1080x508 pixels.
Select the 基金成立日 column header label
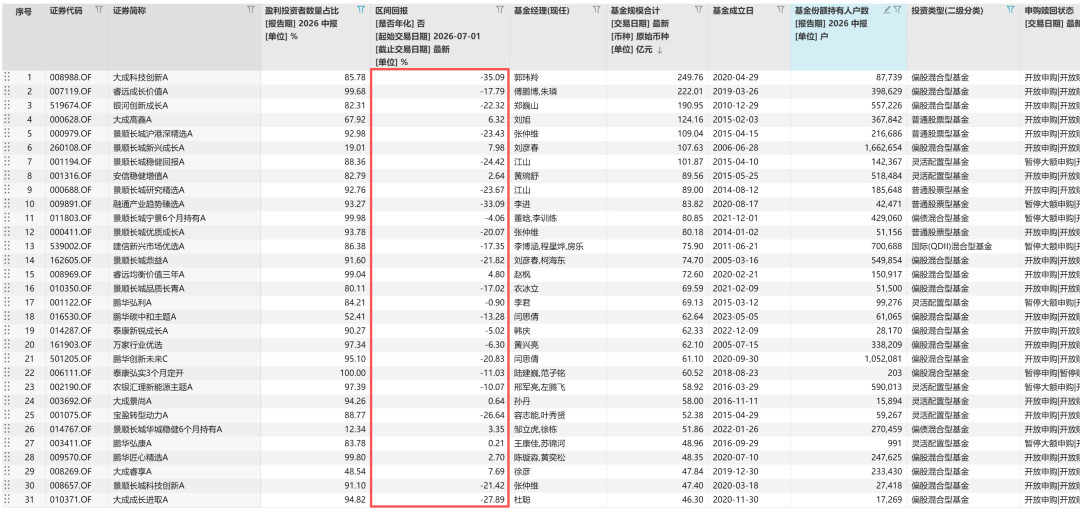click(x=733, y=12)
